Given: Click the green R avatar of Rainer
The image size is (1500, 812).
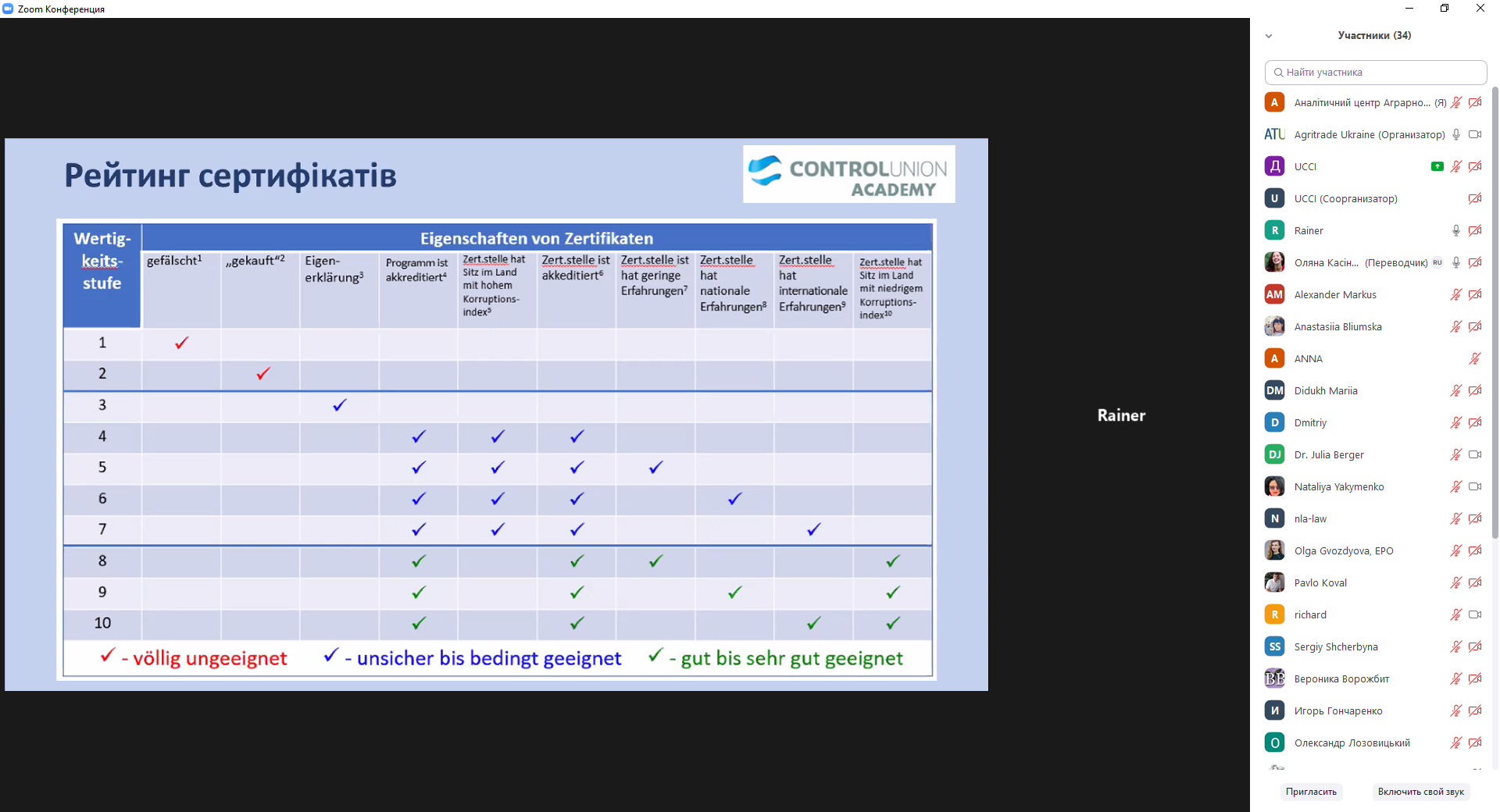Looking at the screenshot, I should click(x=1274, y=230).
